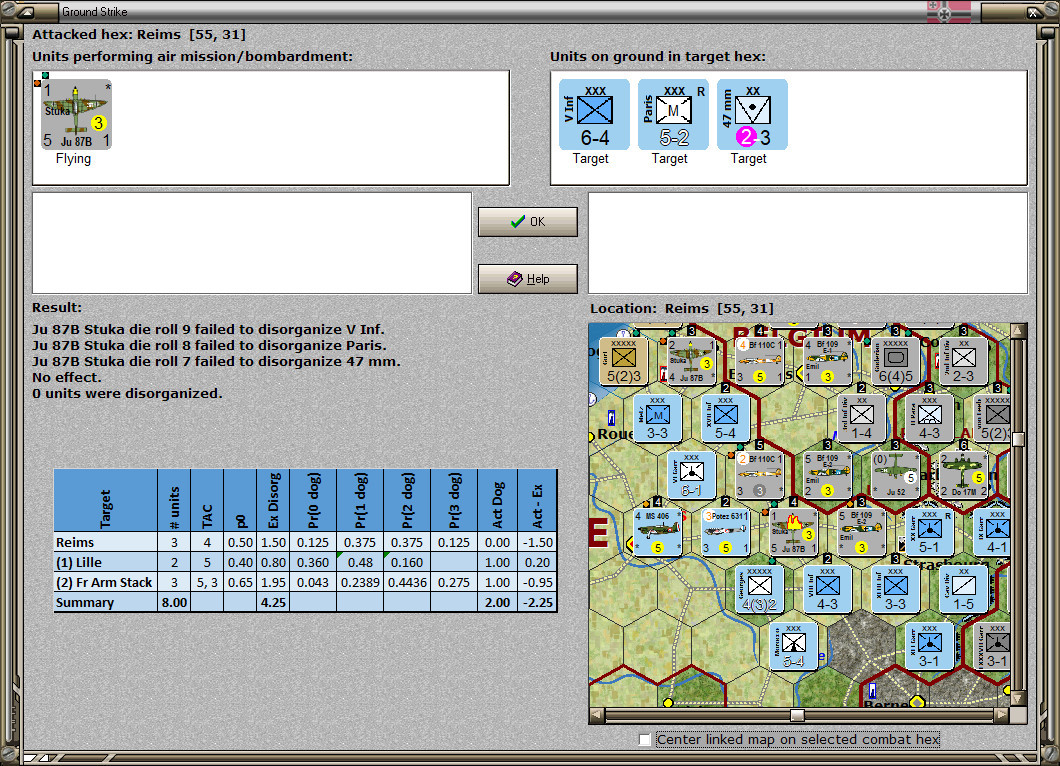The image size is (1060, 766).
Task: Click the blue 3-1 garrison counter on map
Action: [929, 646]
